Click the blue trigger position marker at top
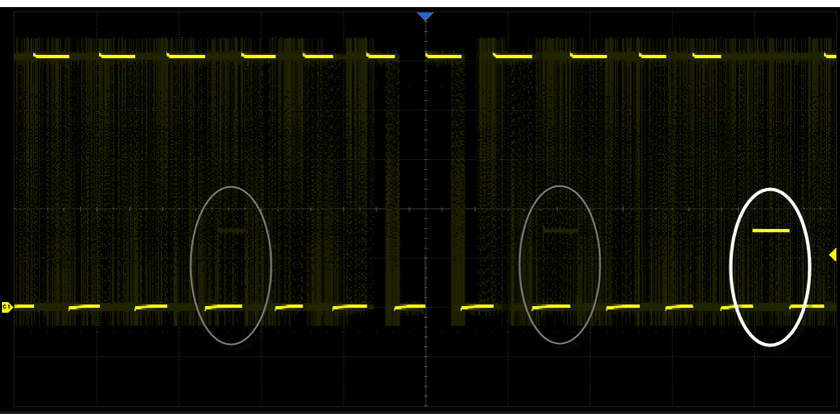 click(x=425, y=17)
